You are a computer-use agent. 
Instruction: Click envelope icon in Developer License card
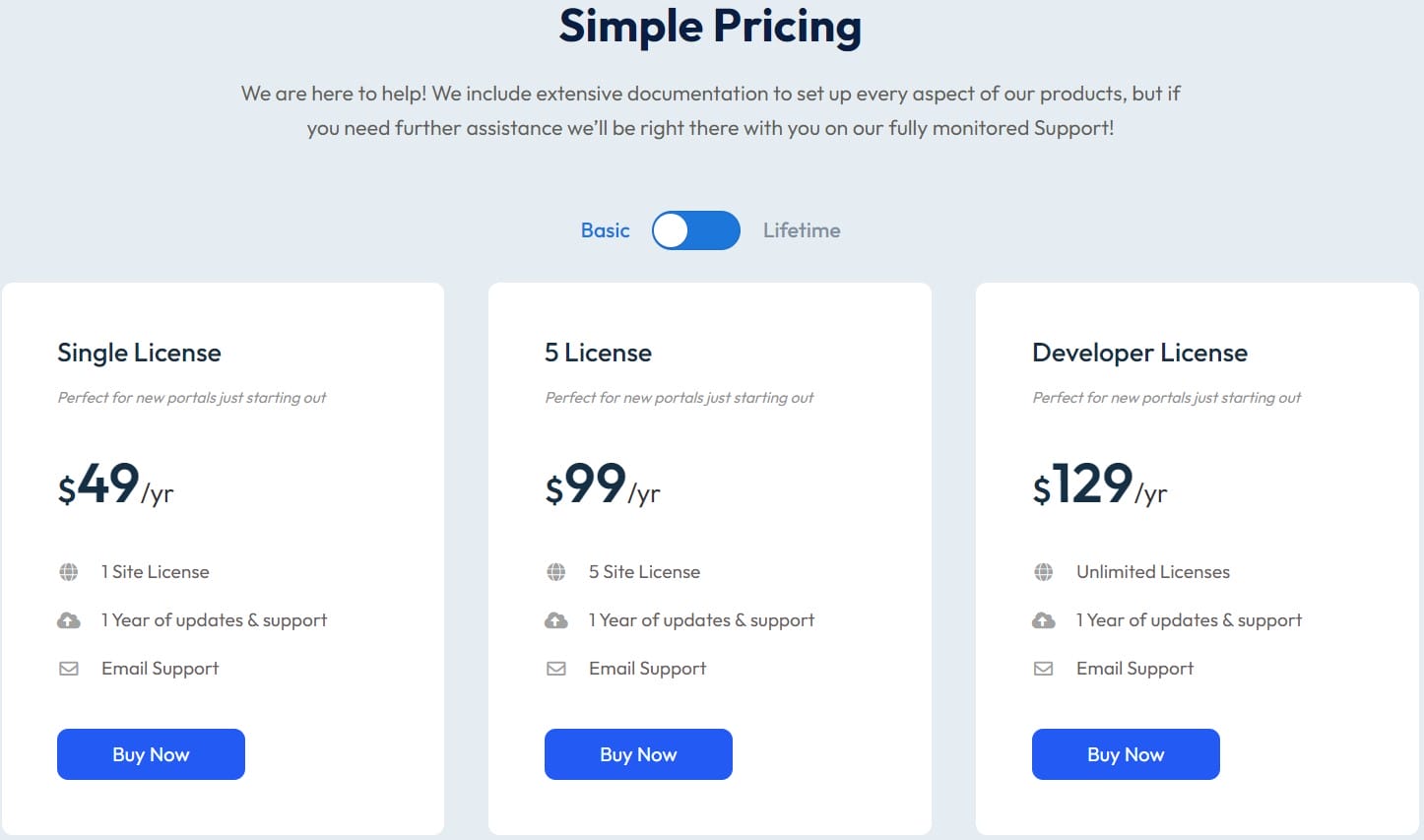1043,669
